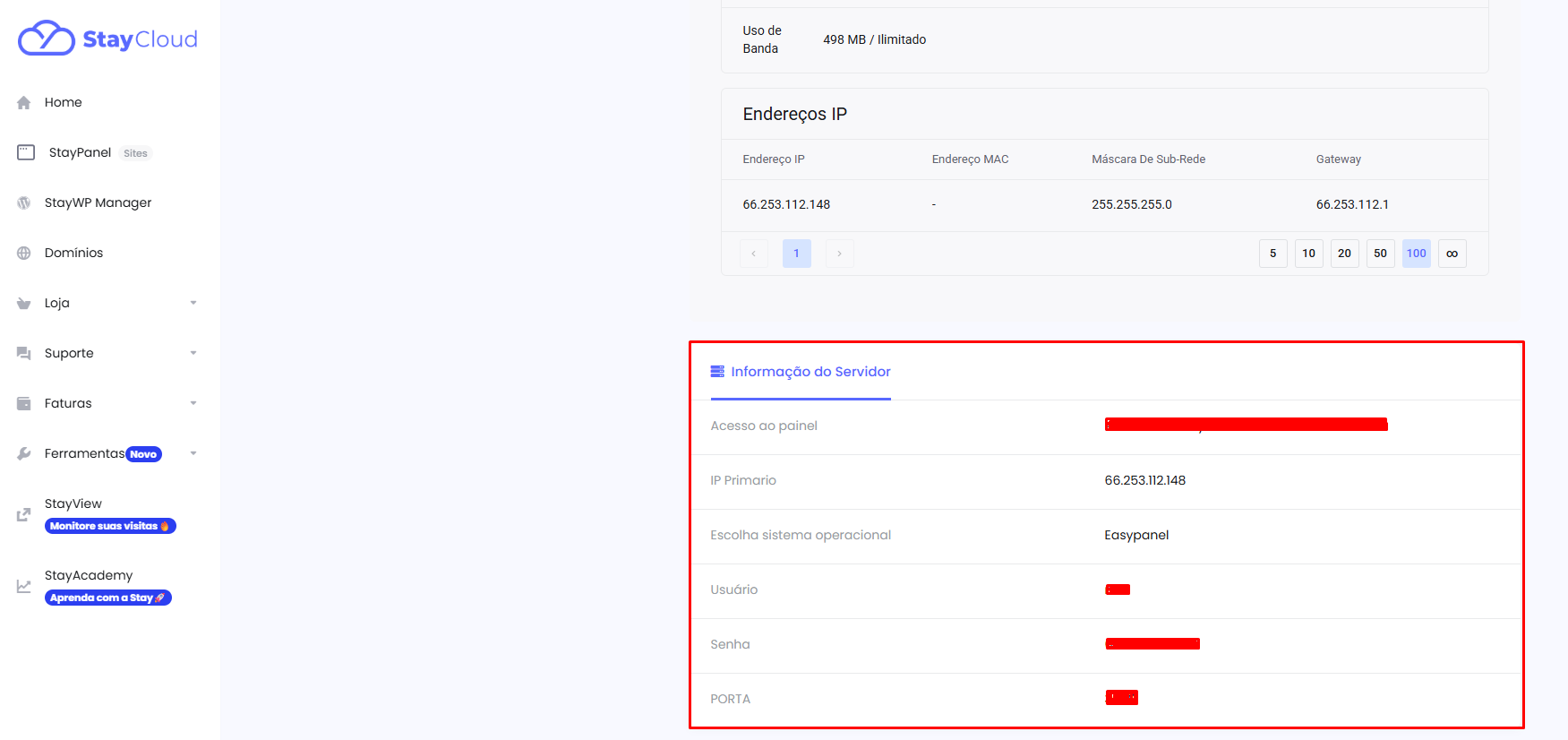Click the Escolha sistema operacional label

pos(801,535)
